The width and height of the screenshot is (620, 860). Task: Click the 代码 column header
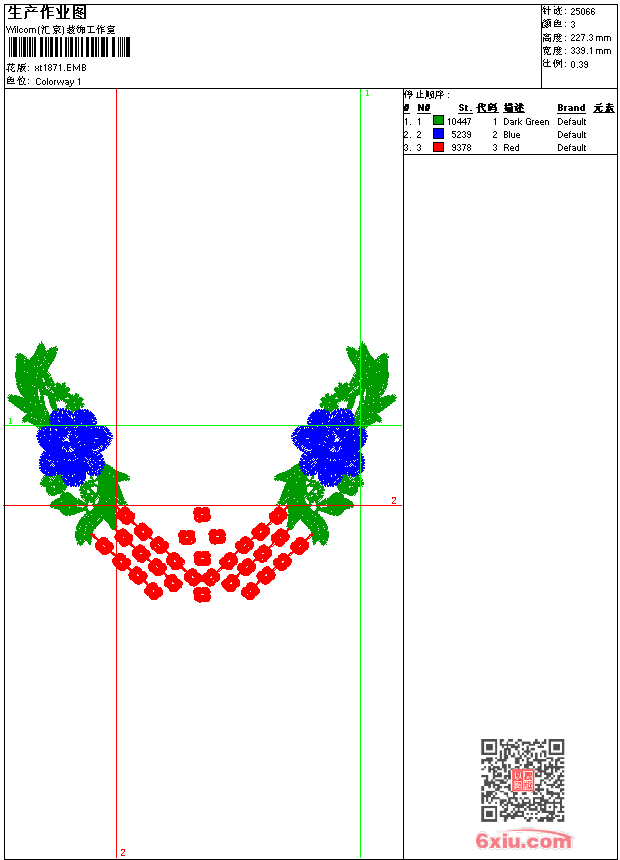pos(487,108)
